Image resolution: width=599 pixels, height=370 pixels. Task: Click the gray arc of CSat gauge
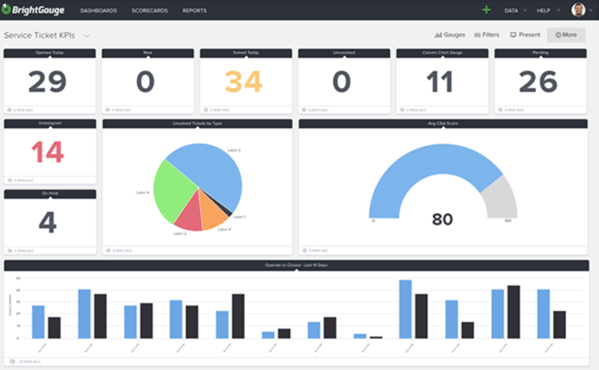(502, 199)
